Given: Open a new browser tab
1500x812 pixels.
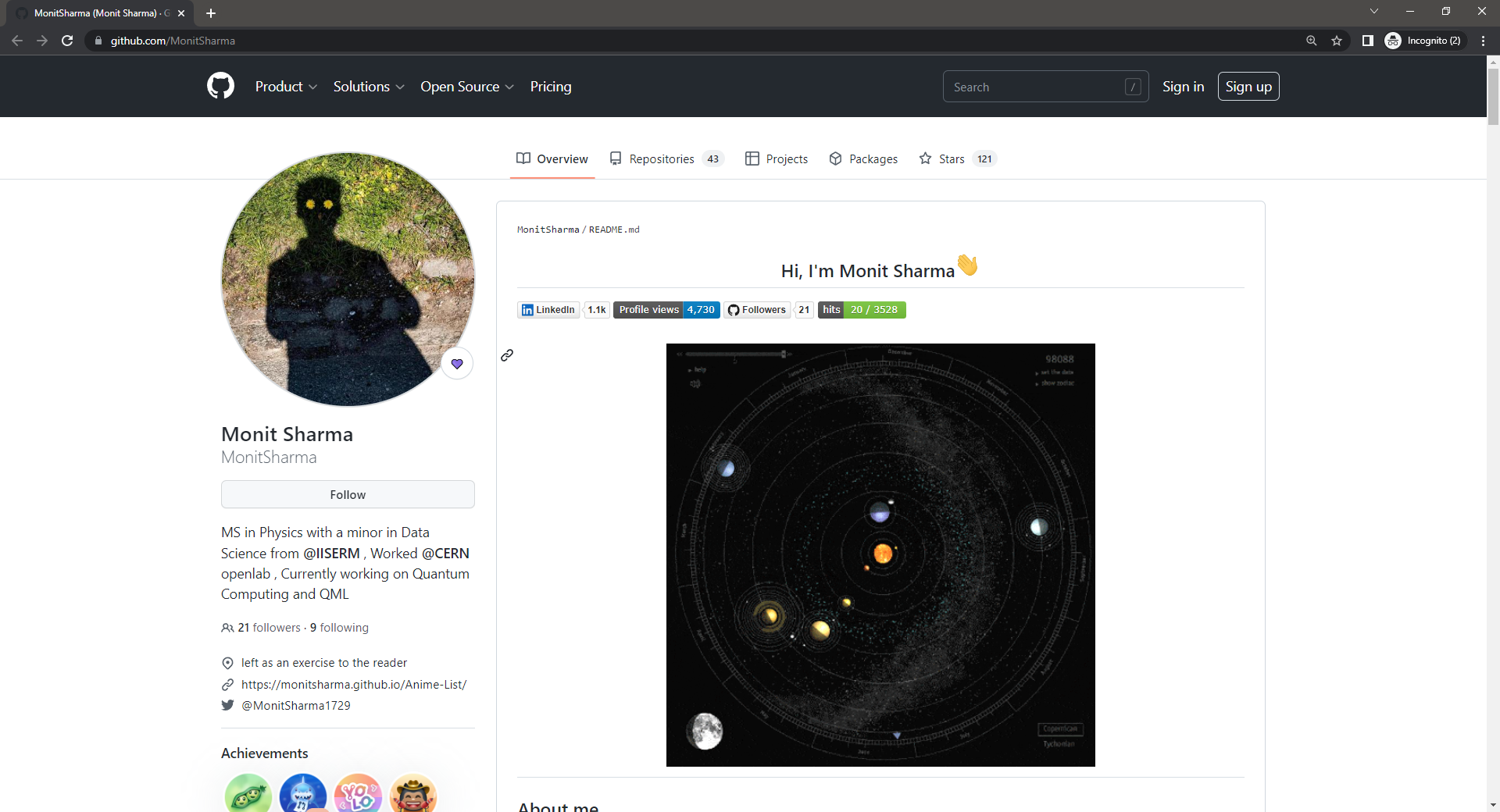Looking at the screenshot, I should (211, 13).
